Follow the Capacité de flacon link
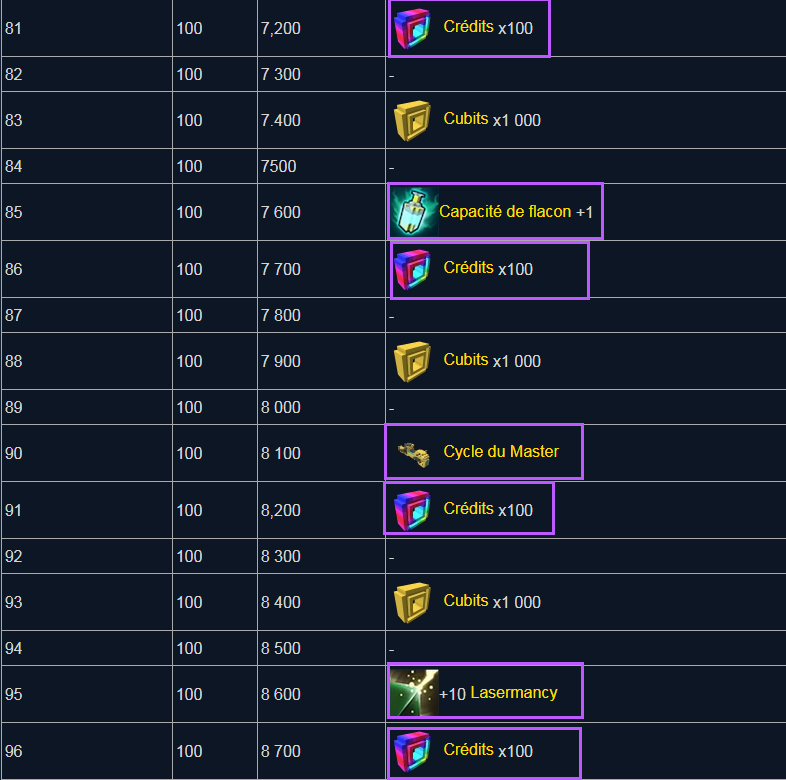 point(505,212)
